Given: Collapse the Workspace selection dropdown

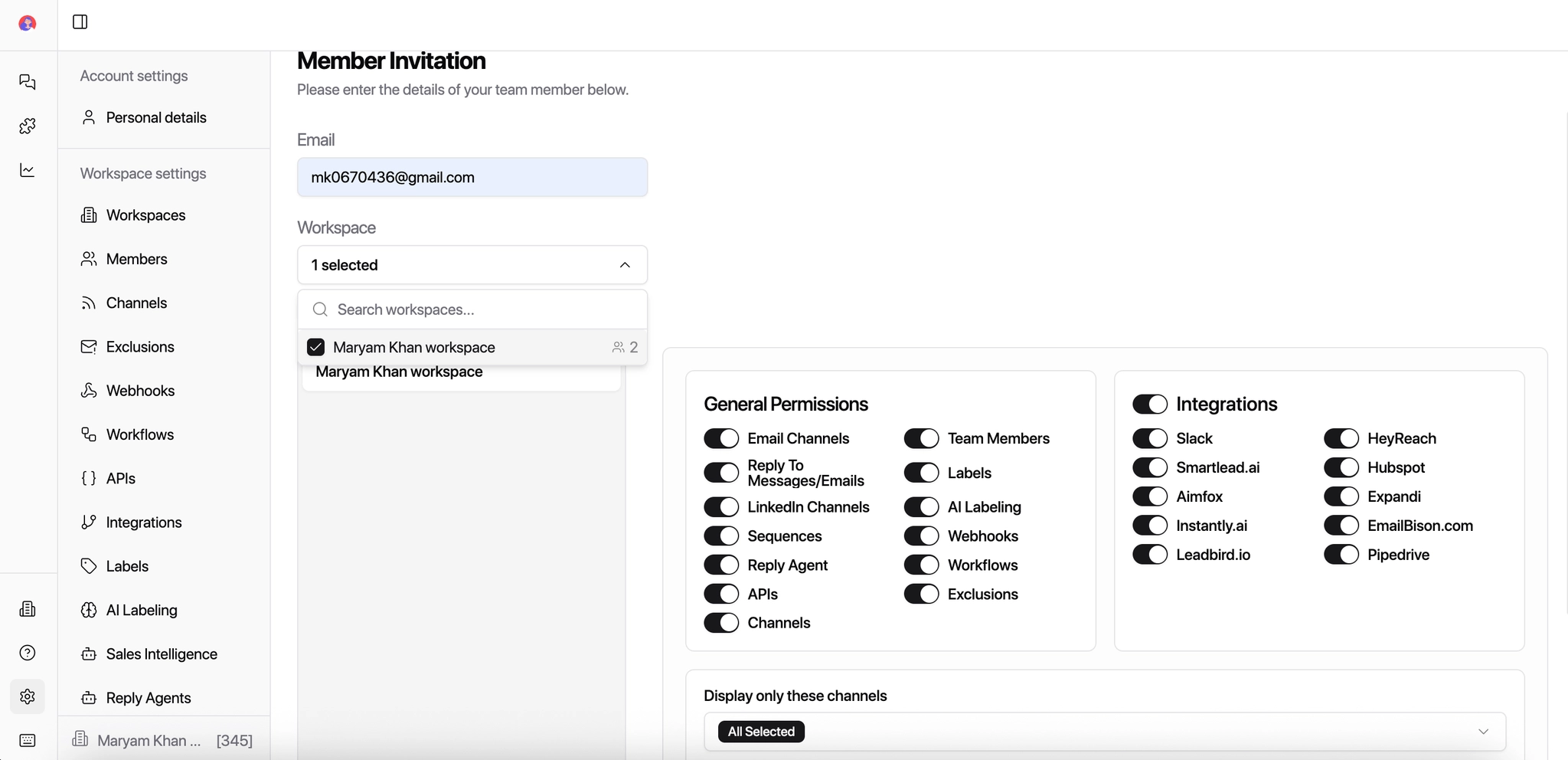Looking at the screenshot, I should (625, 264).
